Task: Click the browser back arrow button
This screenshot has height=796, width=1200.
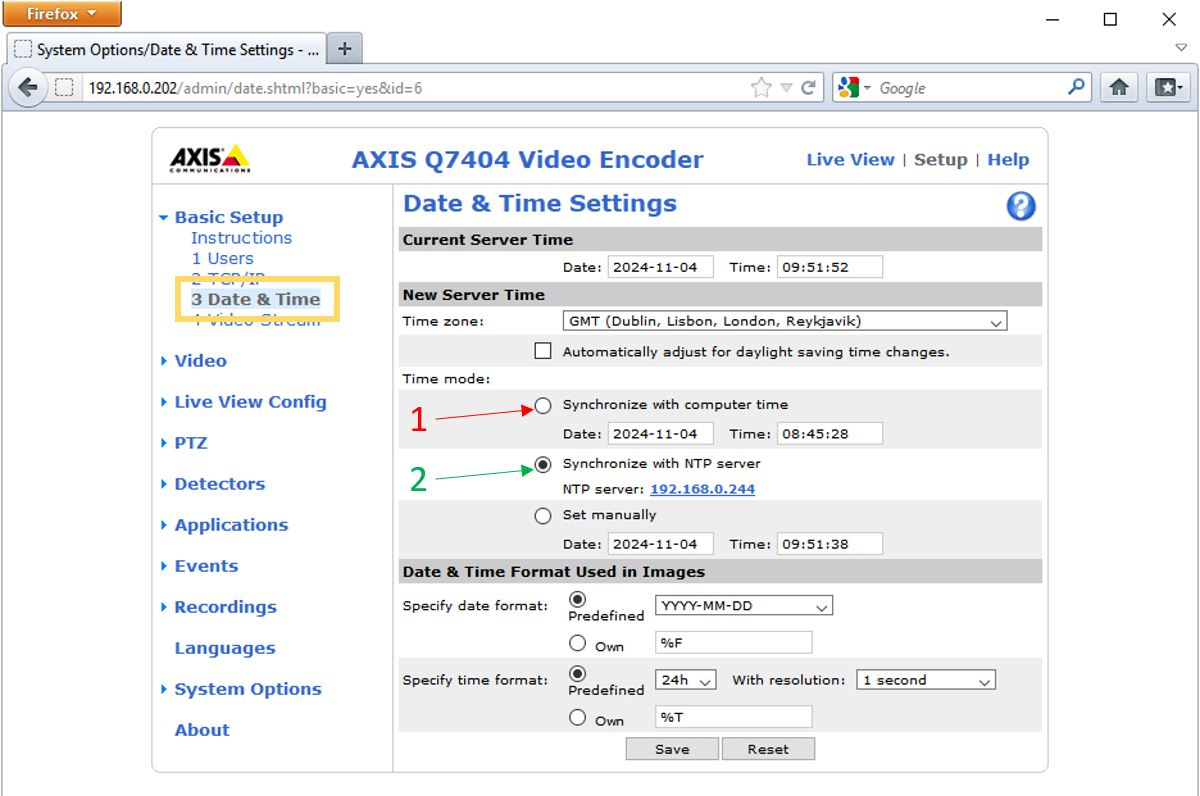Action: coord(28,88)
